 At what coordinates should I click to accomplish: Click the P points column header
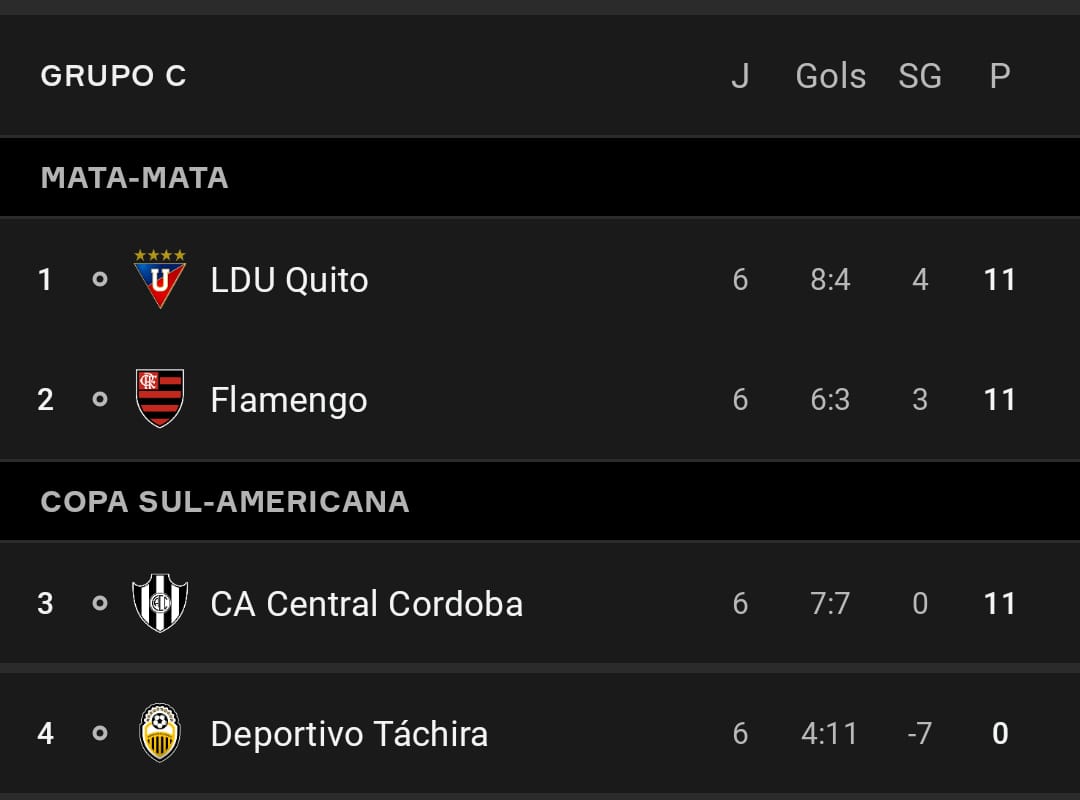pos(1000,76)
